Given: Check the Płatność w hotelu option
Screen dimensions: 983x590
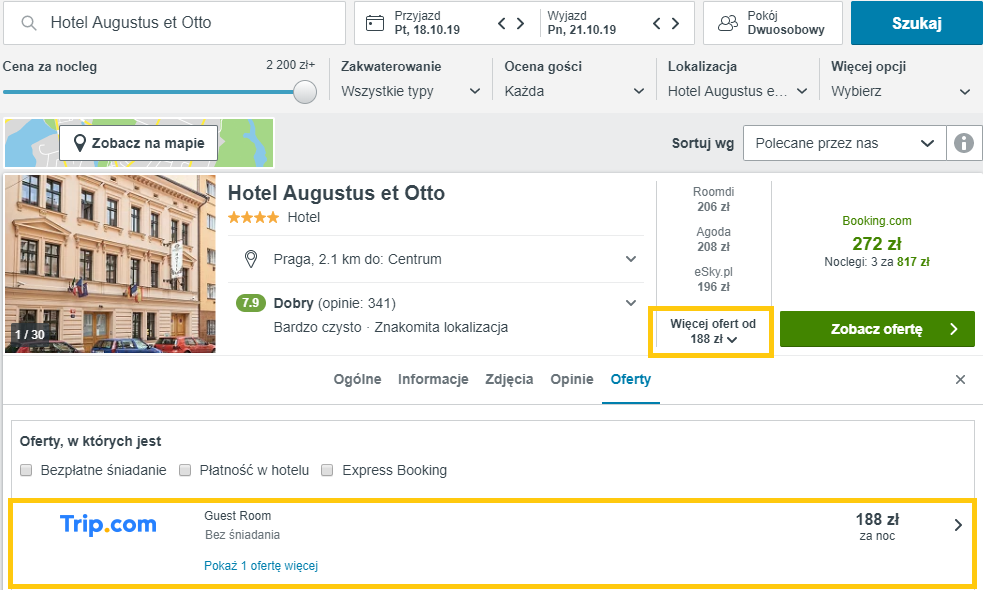Looking at the screenshot, I should click(x=185, y=470).
